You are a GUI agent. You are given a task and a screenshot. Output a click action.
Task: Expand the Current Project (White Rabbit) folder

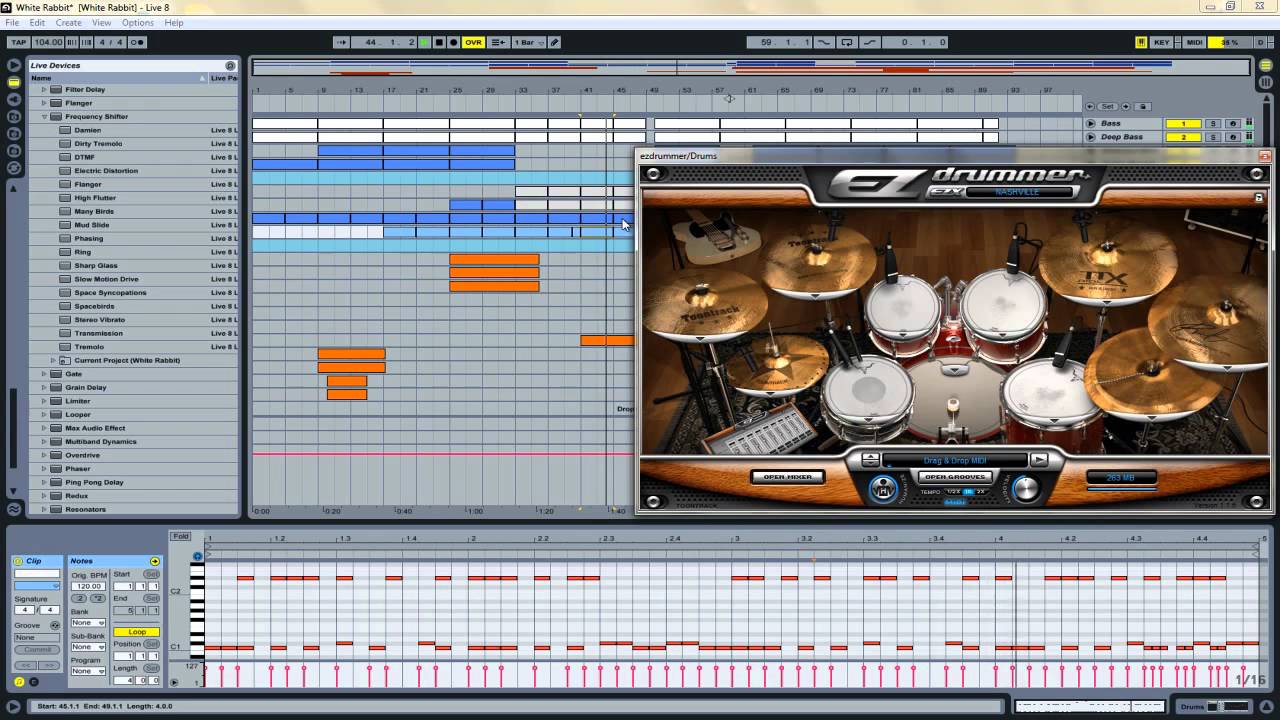pyautogui.click(x=54, y=360)
